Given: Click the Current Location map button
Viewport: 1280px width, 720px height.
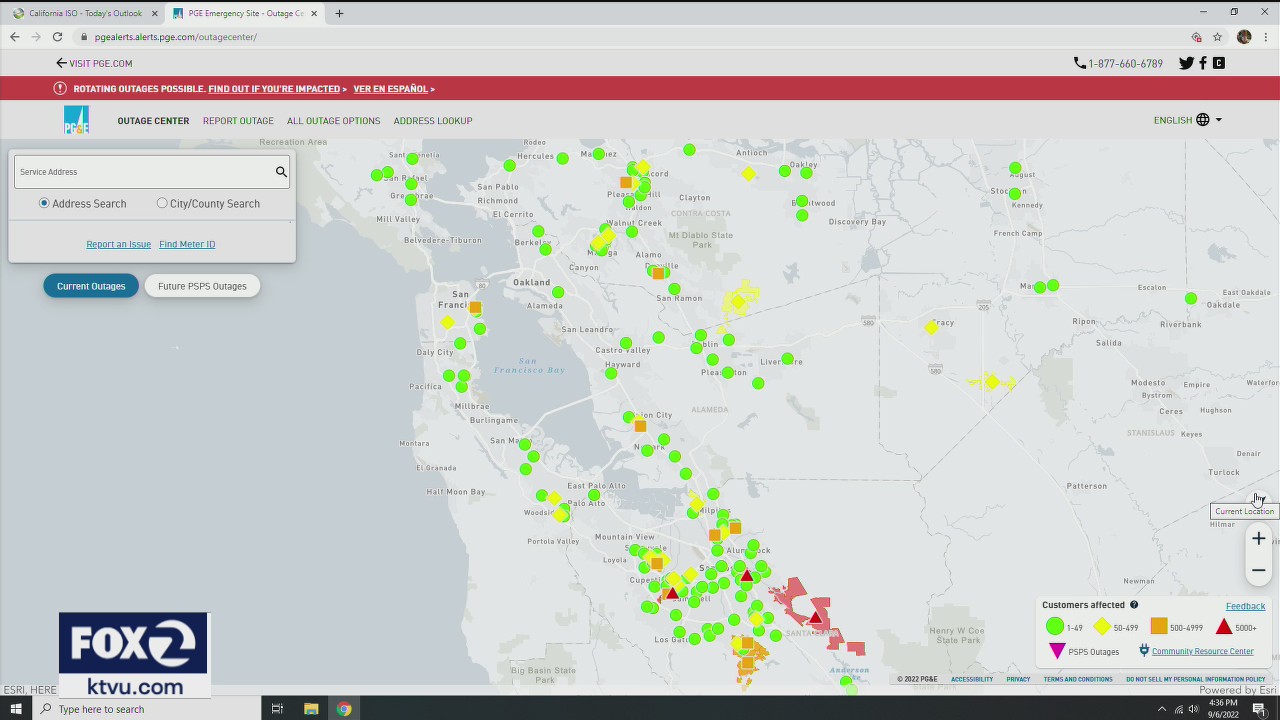Looking at the screenshot, I should point(1259,499).
